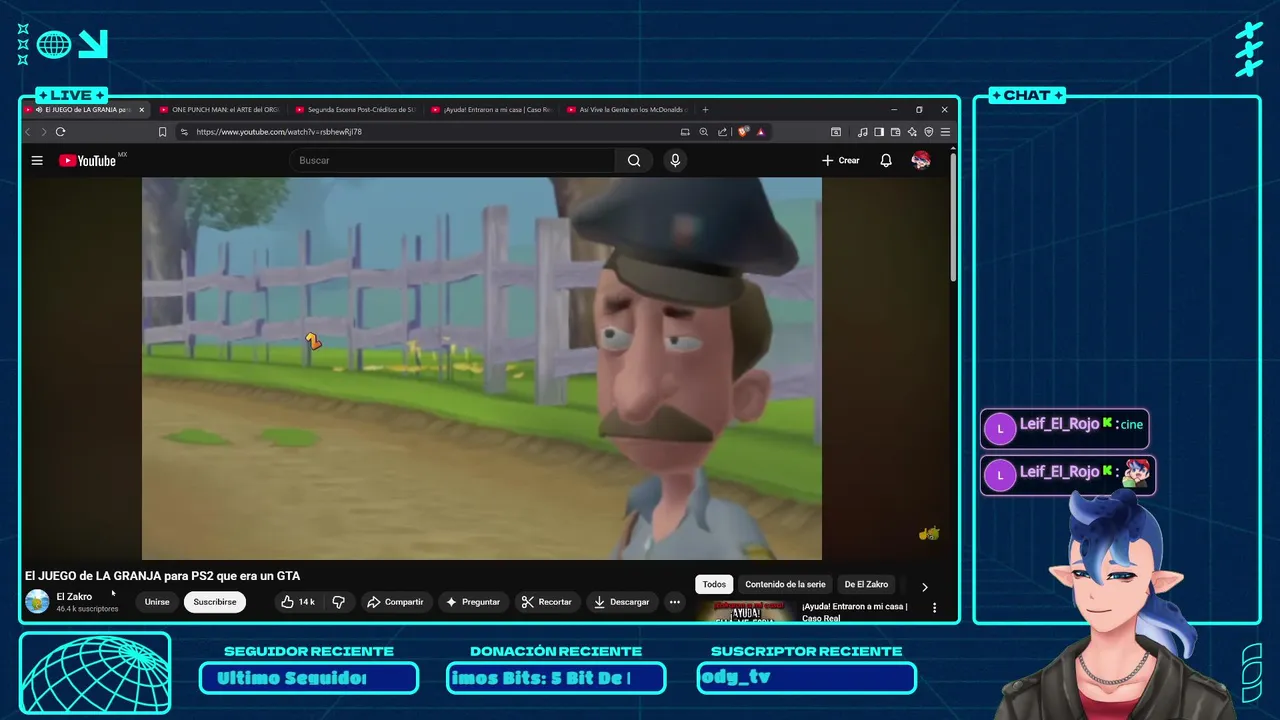Click the search magnifier button on YouTube

634,161
